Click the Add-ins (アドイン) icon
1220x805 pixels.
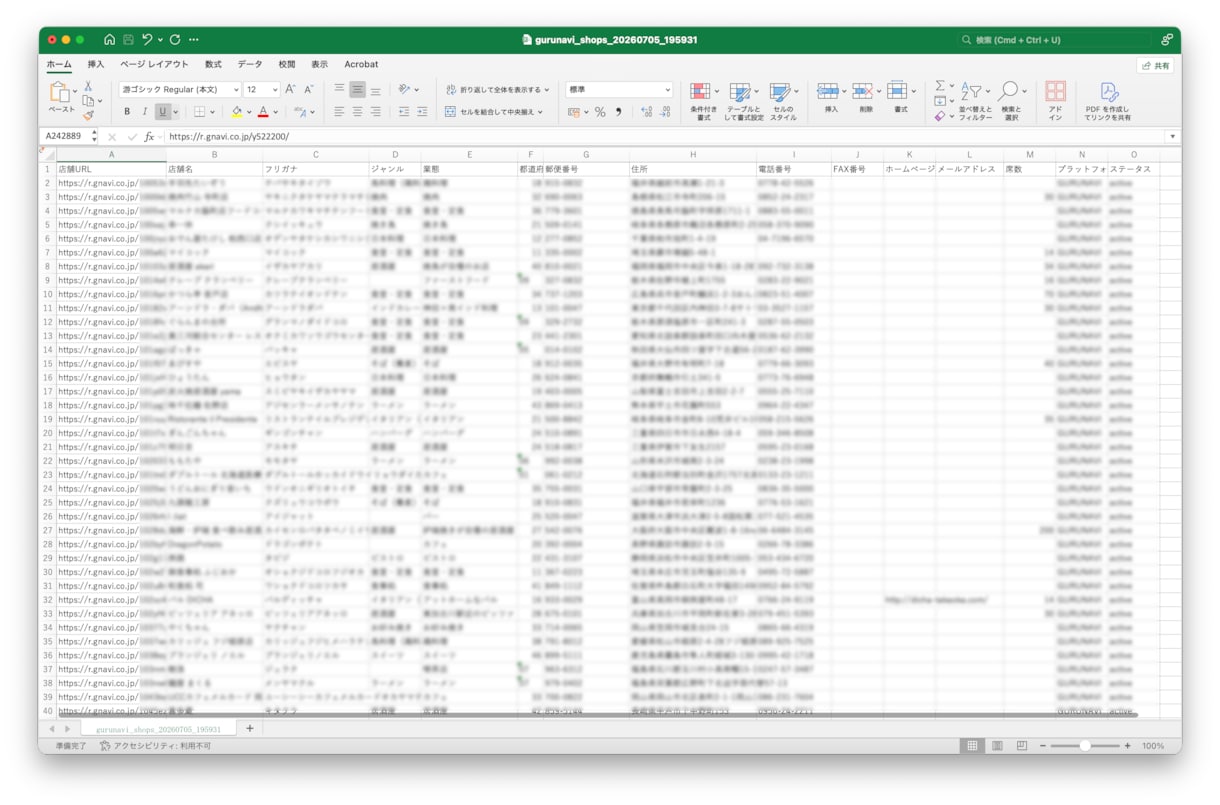coord(1055,92)
